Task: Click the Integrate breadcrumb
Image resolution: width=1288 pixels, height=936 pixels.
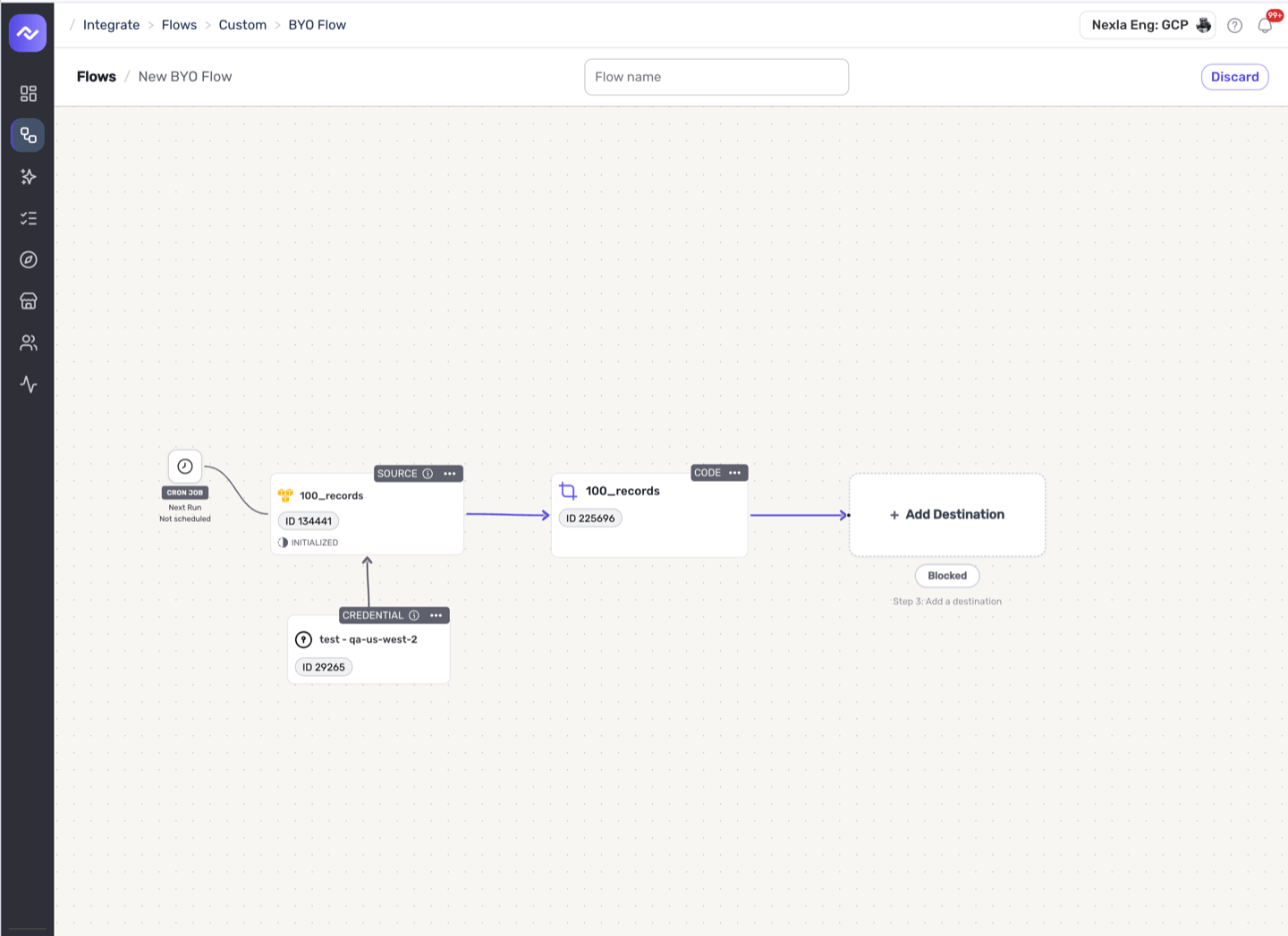Action: pos(112,25)
